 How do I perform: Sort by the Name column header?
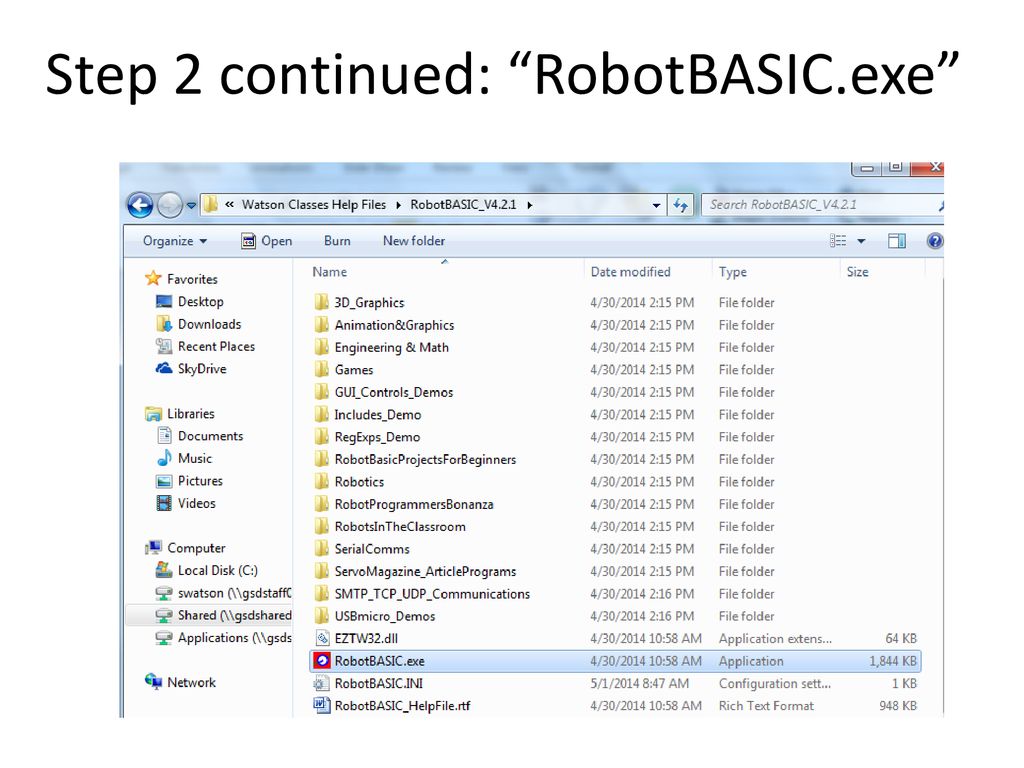(329, 272)
